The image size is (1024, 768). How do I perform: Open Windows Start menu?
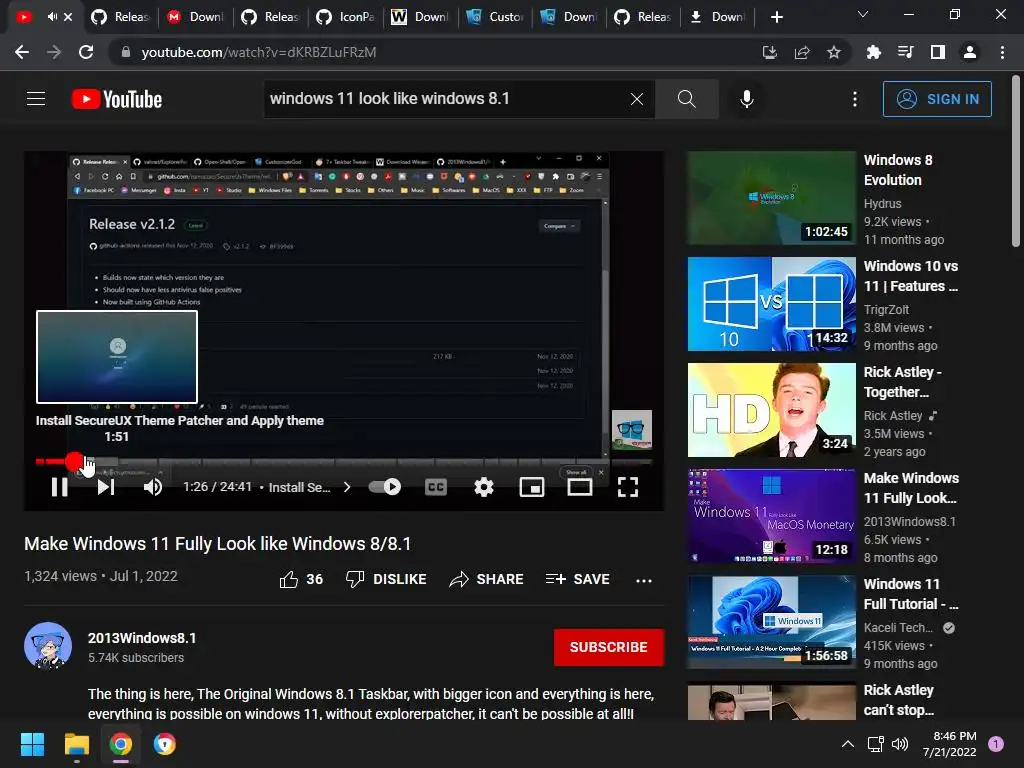point(32,744)
